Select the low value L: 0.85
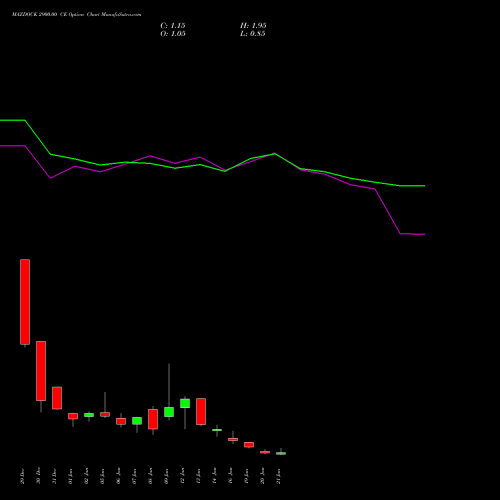Screen dimensions: 500x500 pos(253,34)
